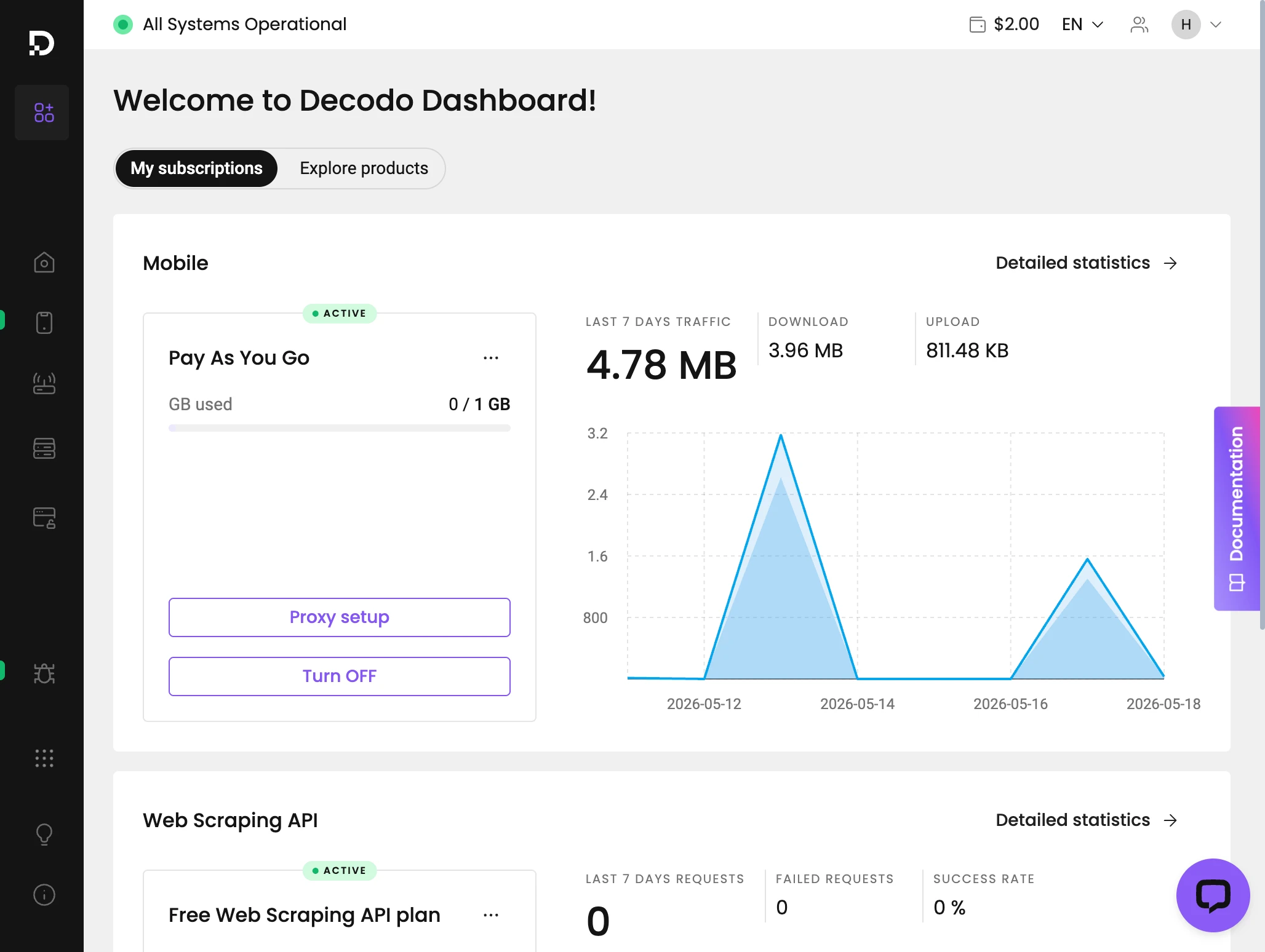Image resolution: width=1265 pixels, height=952 pixels.
Task: Click the wallet balance icon
Action: [977, 25]
